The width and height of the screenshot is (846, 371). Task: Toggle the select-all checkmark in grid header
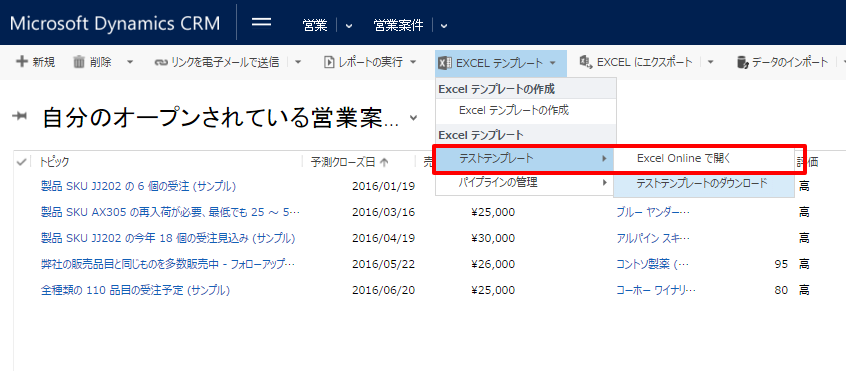coord(22,162)
